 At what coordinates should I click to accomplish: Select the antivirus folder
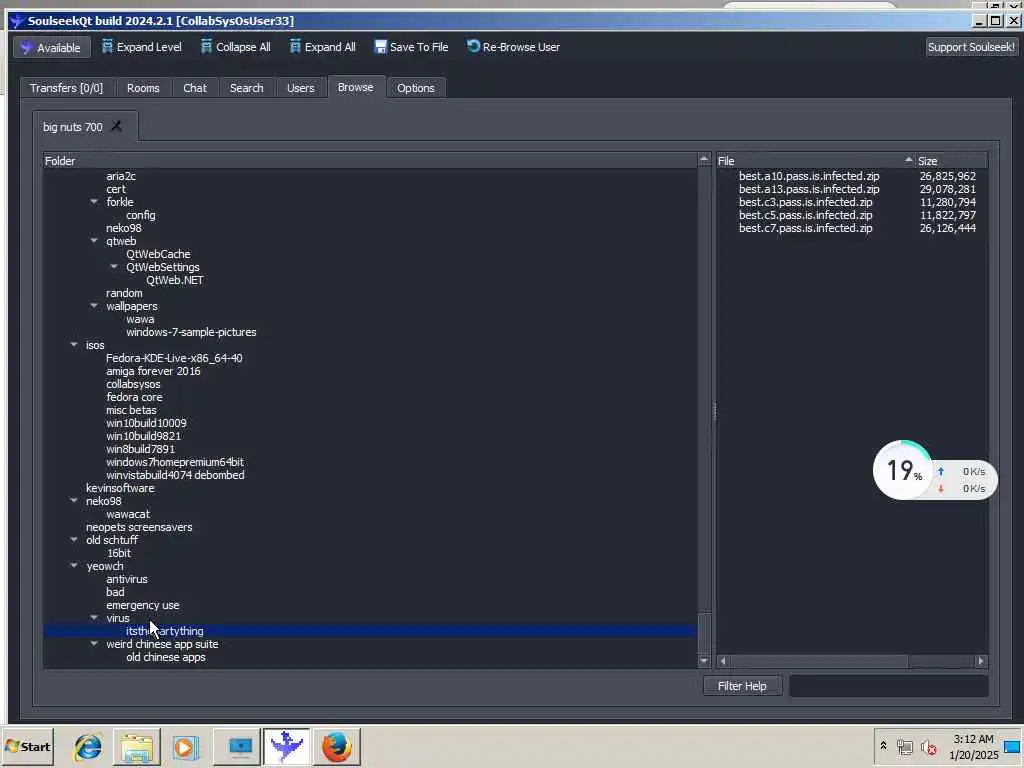pyautogui.click(x=127, y=579)
